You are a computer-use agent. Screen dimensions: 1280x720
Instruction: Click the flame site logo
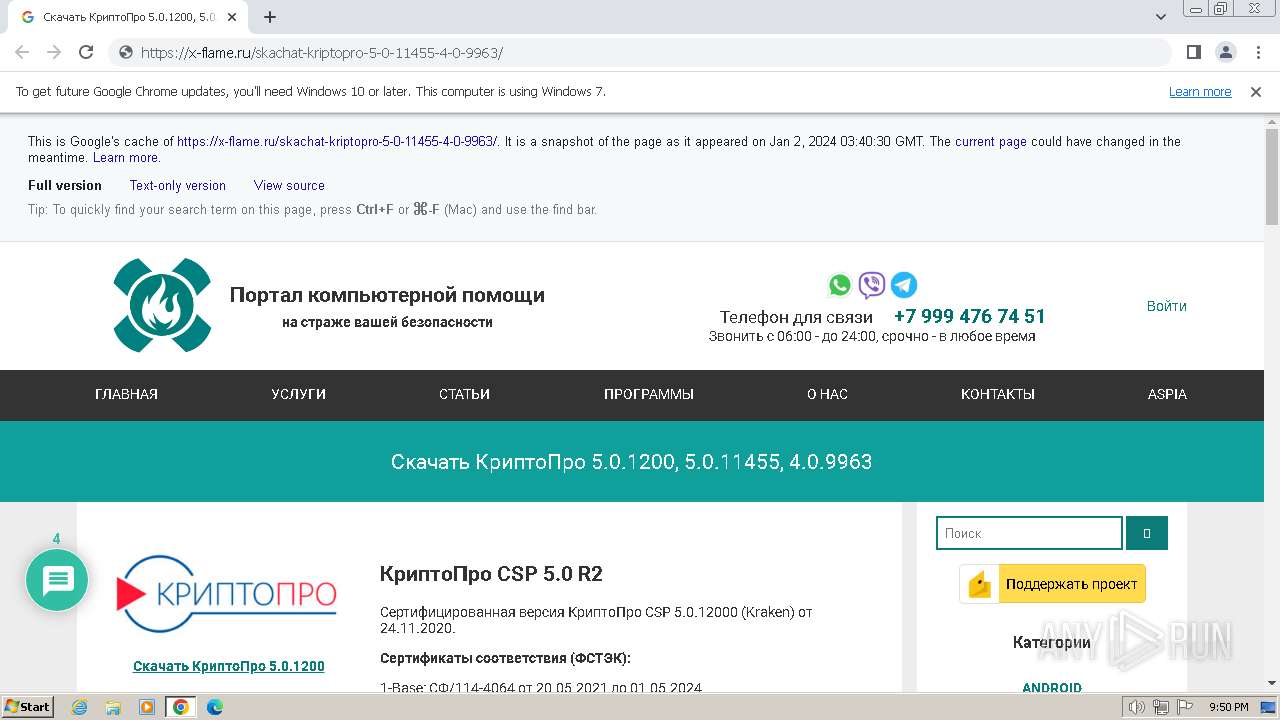click(x=162, y=305)
